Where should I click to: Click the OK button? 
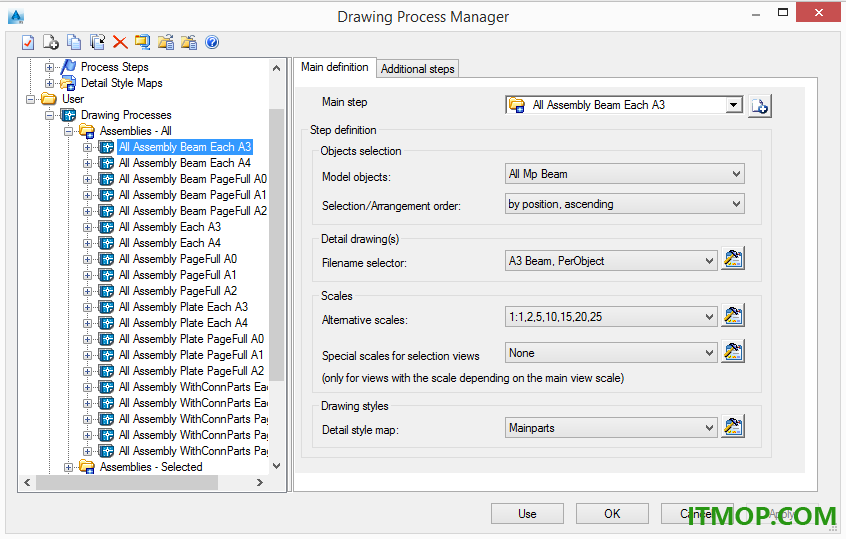pos(612,514)
